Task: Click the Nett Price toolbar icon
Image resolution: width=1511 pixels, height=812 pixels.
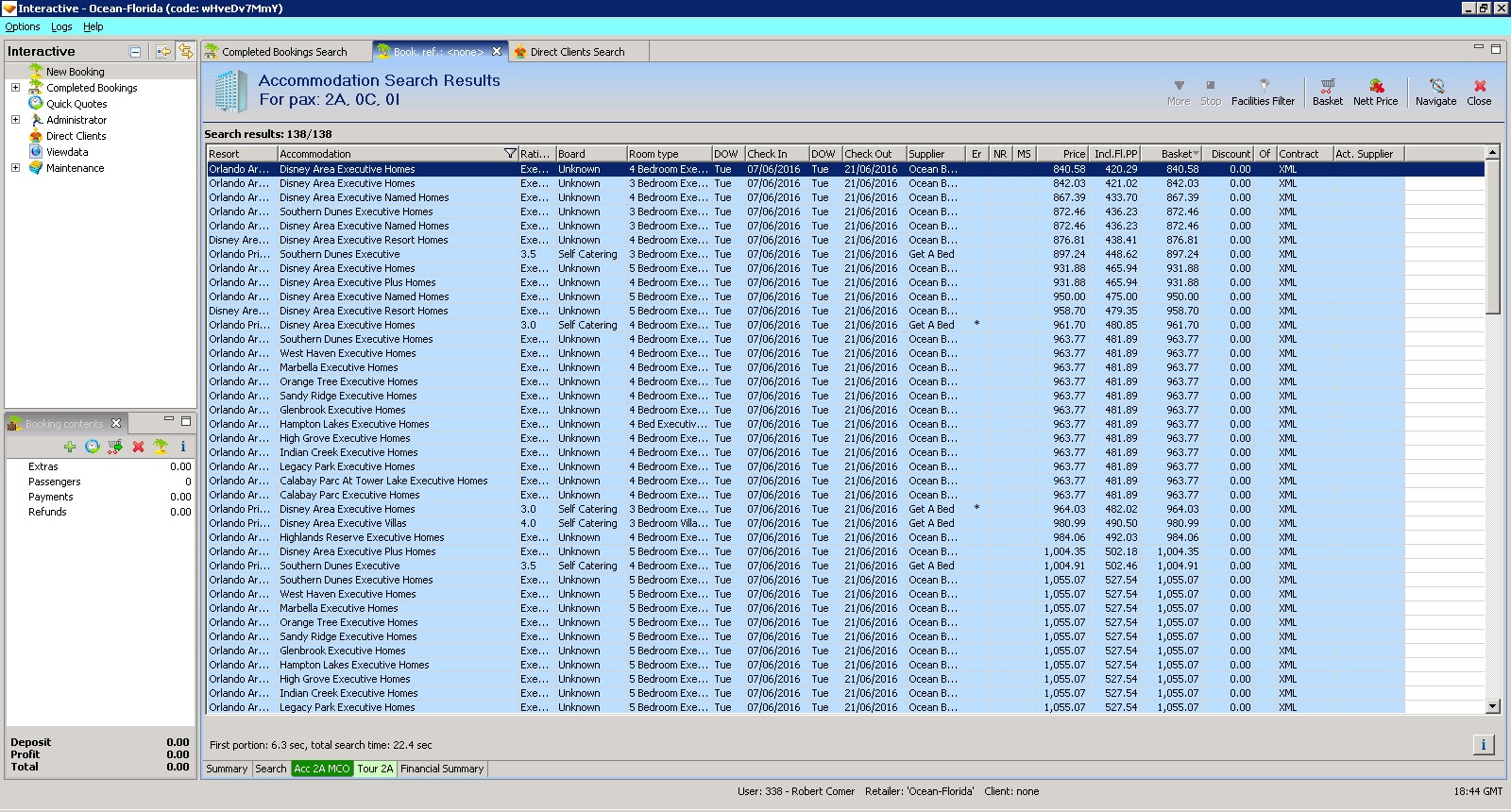Action: click(x=1375, y=92)
